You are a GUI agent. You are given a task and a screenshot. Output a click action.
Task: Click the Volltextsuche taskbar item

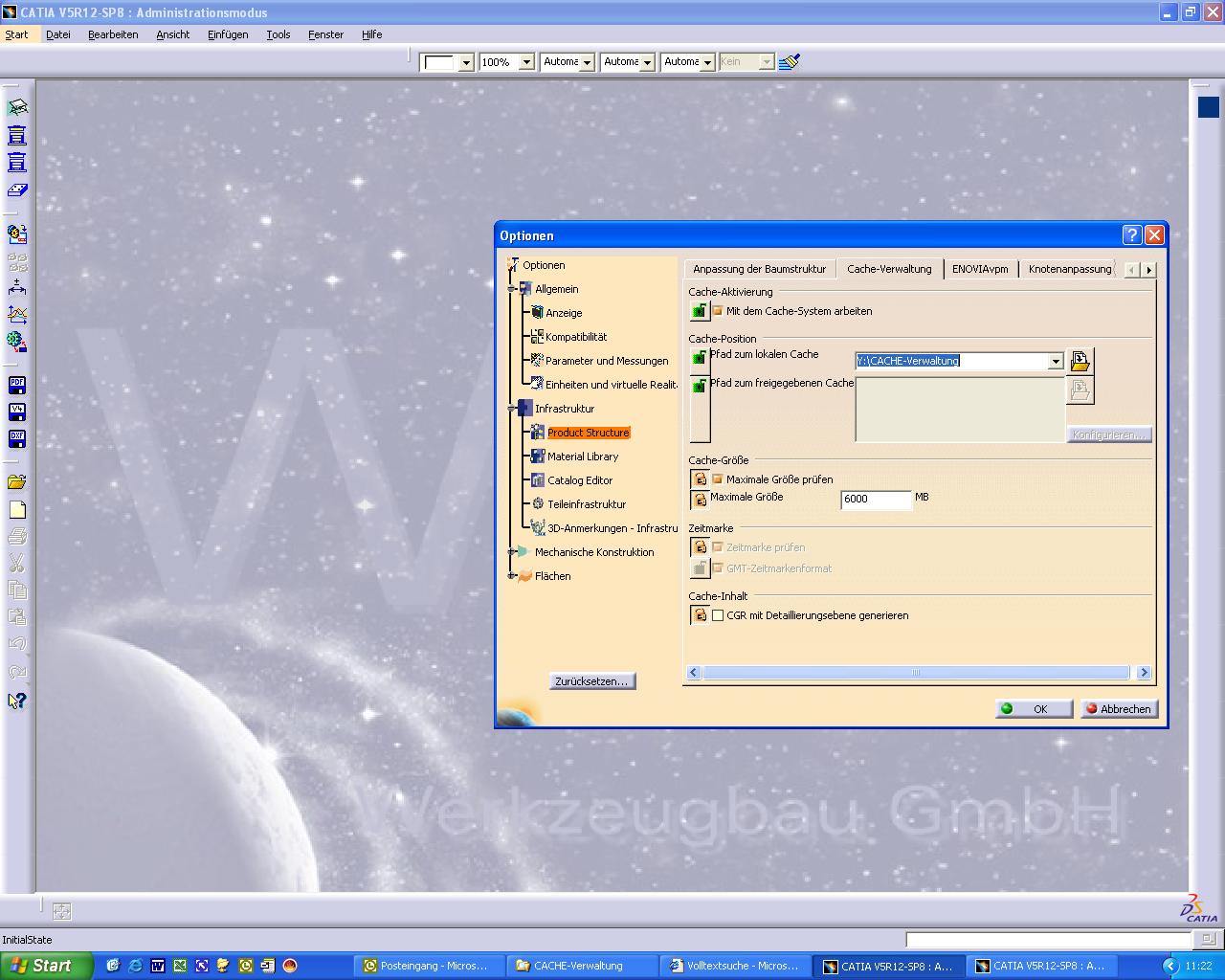(734, 966)
